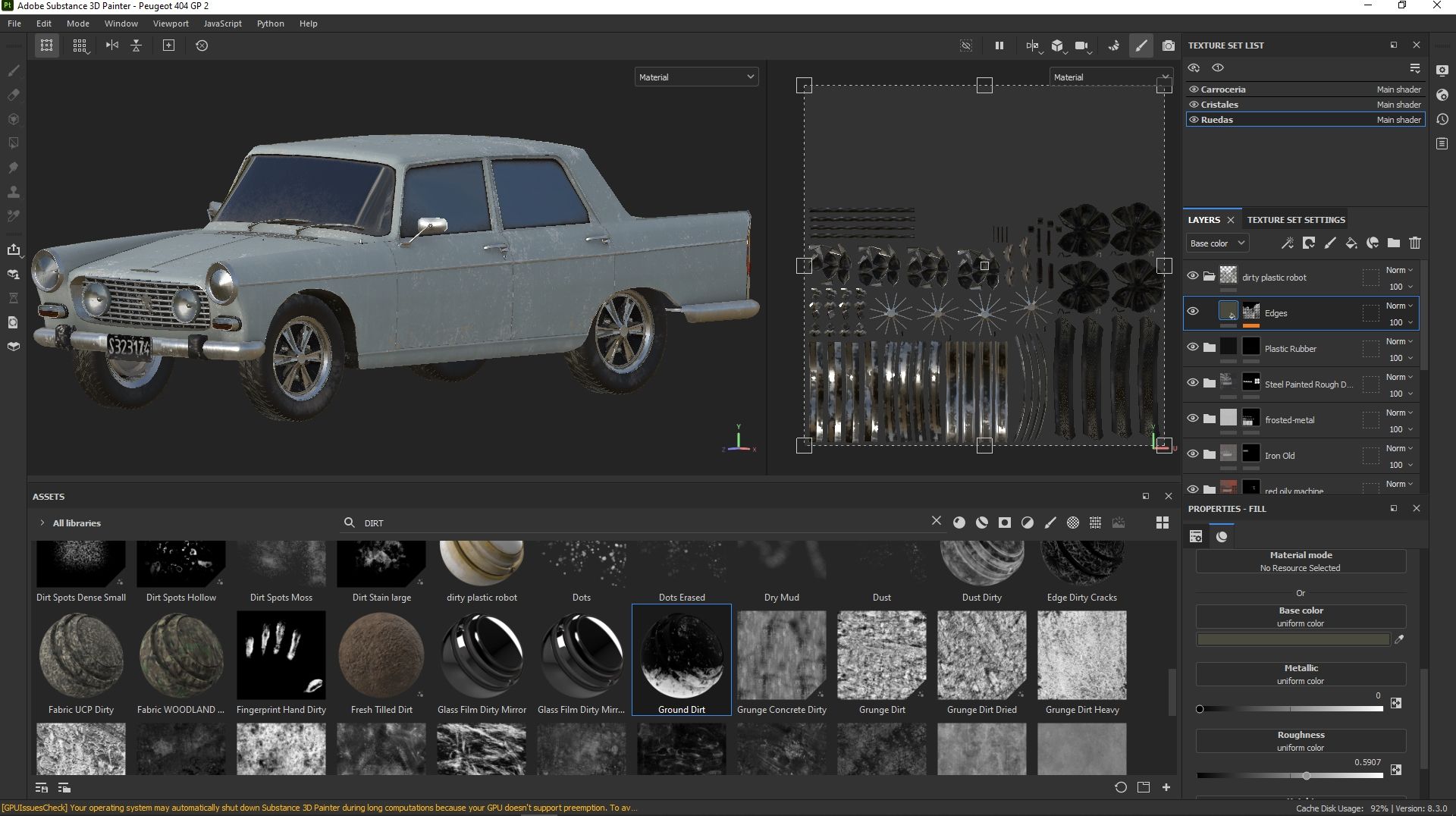1456x816 pixels.
Task: Click the assets search field
Action: click(645, 523)
